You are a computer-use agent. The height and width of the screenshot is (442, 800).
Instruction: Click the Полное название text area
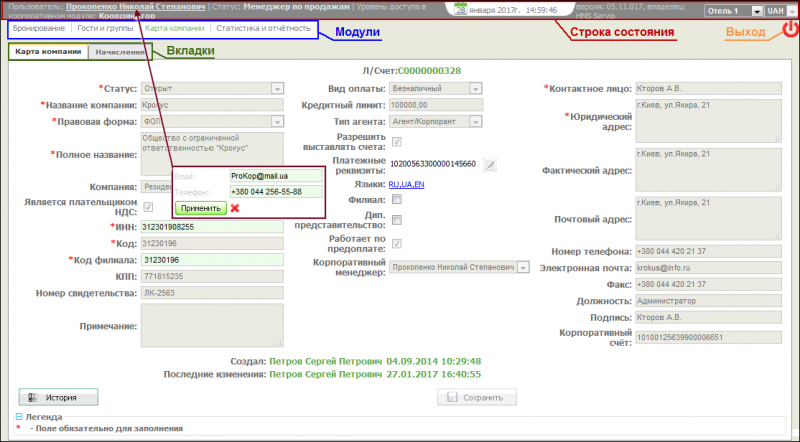click(212, 154)
